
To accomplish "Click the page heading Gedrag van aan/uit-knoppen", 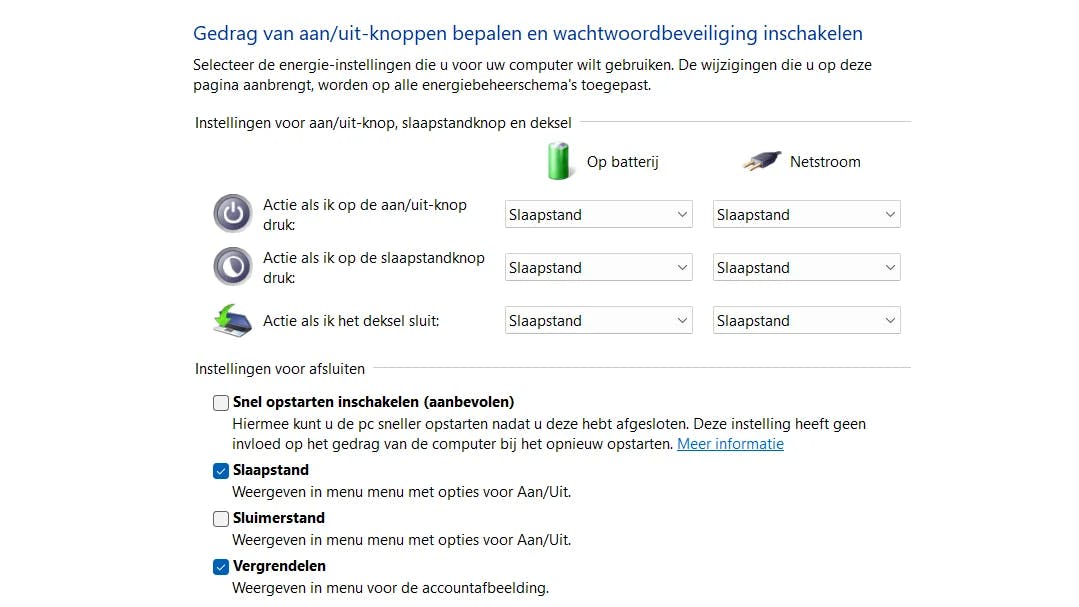I will click(x=527, y=34).
